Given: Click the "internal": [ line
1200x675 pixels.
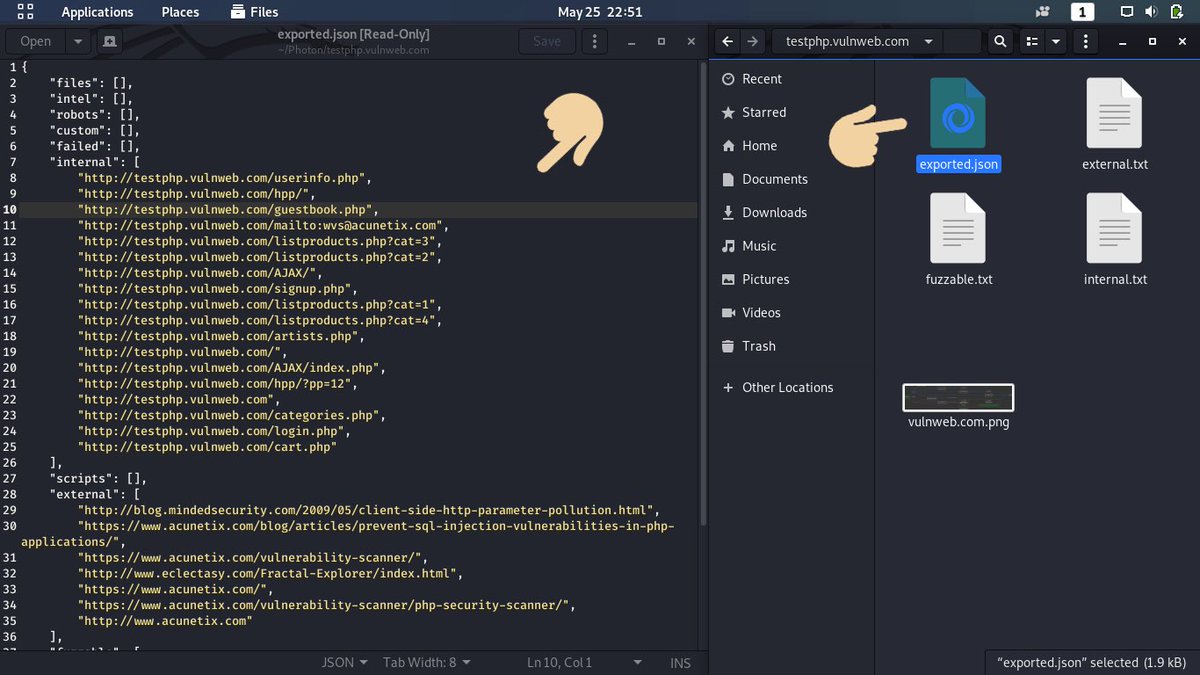Looking at the screenshot, I should pos(95,162).
